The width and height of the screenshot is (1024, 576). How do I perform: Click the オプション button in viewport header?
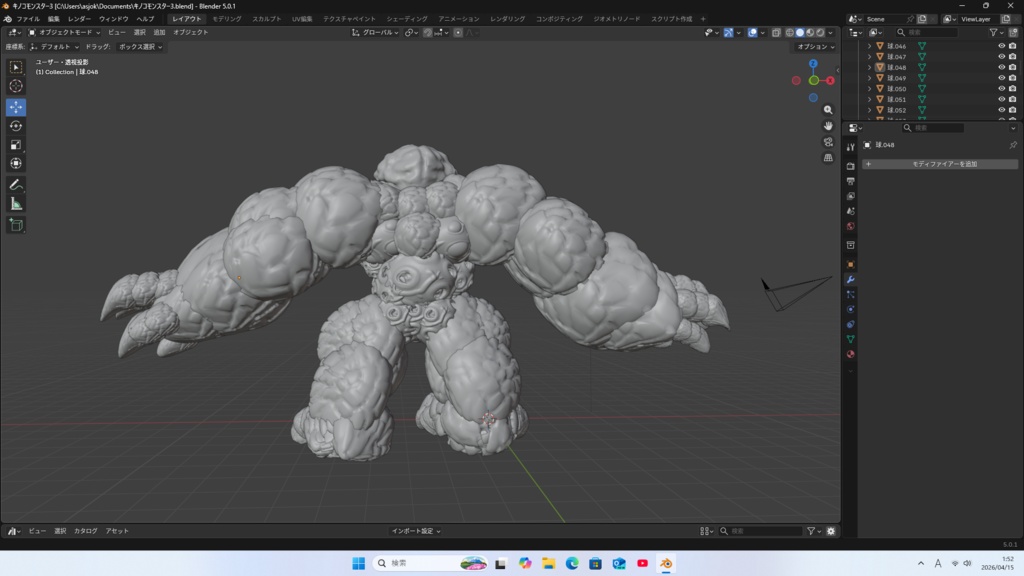814,47
